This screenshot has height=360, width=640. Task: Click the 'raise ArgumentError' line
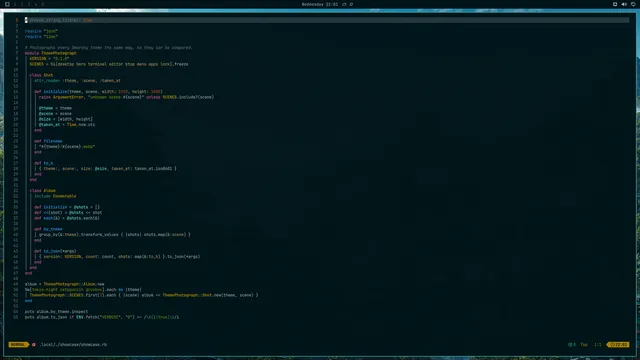[127, 97]
